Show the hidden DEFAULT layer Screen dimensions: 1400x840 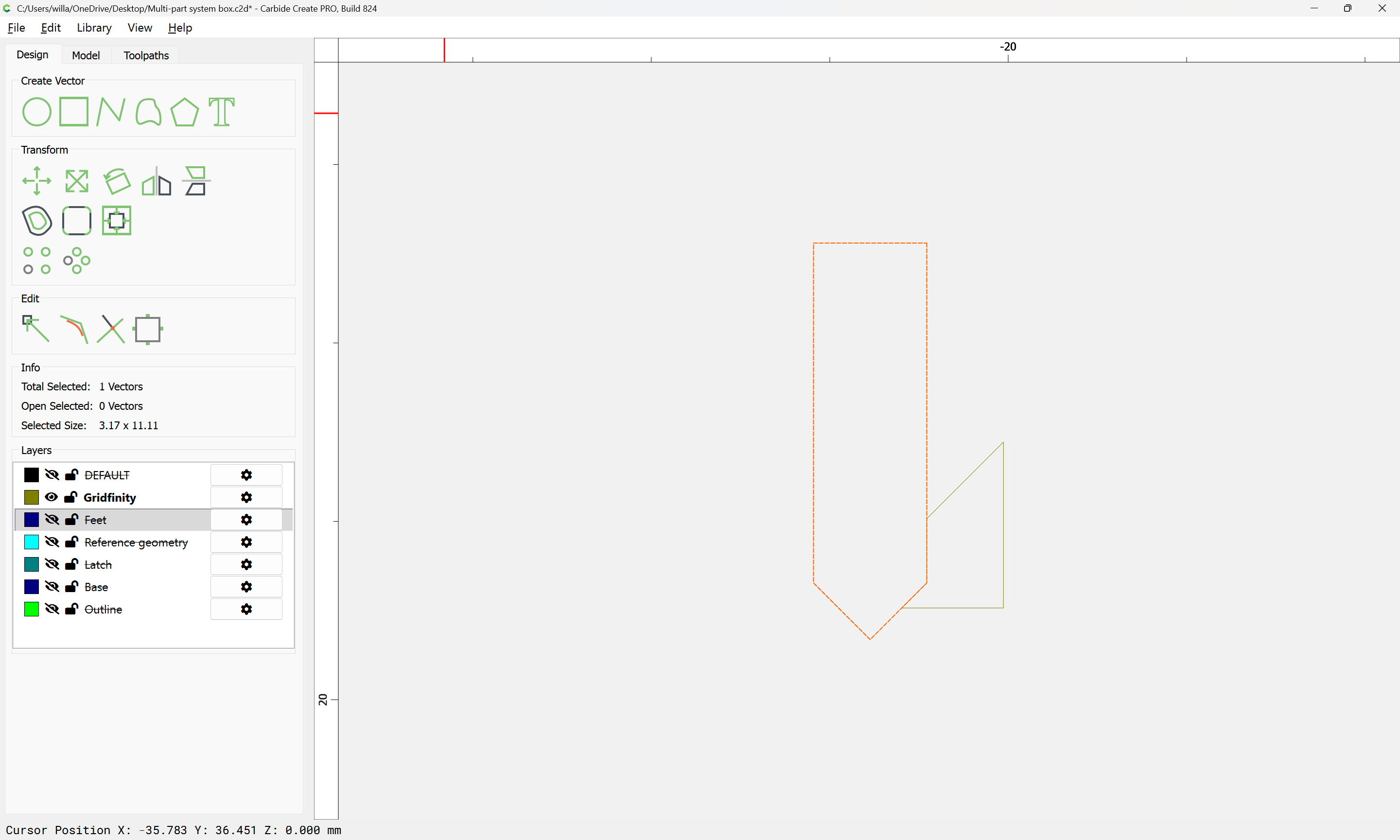pyautogui.click(x=52, y=475)
